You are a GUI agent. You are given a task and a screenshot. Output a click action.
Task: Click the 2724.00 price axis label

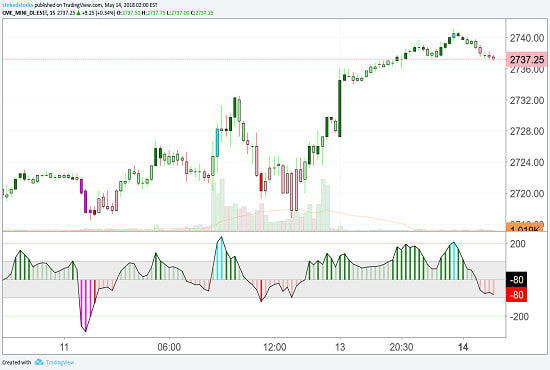click(x=527, y=162)
